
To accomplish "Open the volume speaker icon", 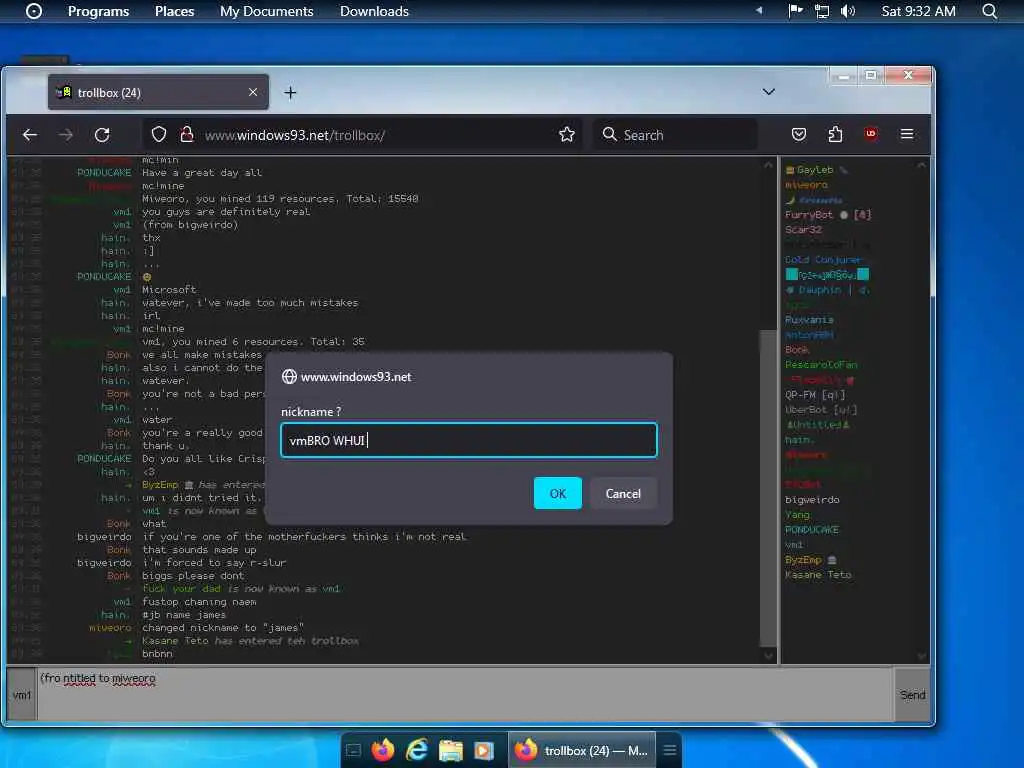I will (848, 11).
